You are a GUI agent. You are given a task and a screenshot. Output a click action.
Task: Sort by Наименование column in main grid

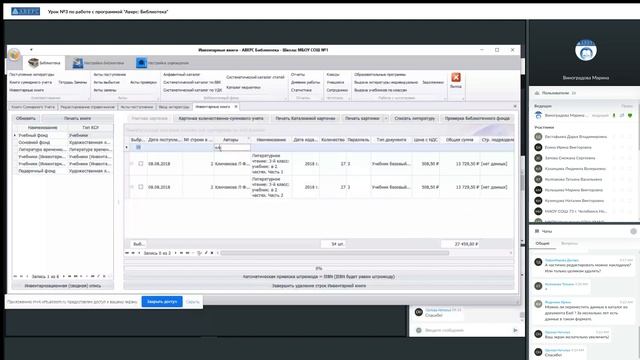click(271, 140)
